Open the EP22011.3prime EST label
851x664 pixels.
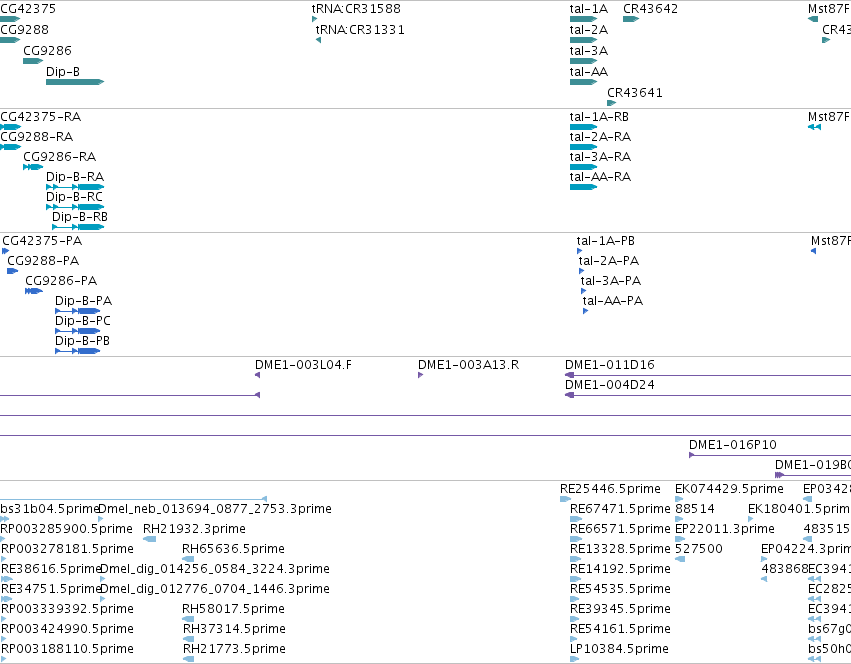coord(725,529)
